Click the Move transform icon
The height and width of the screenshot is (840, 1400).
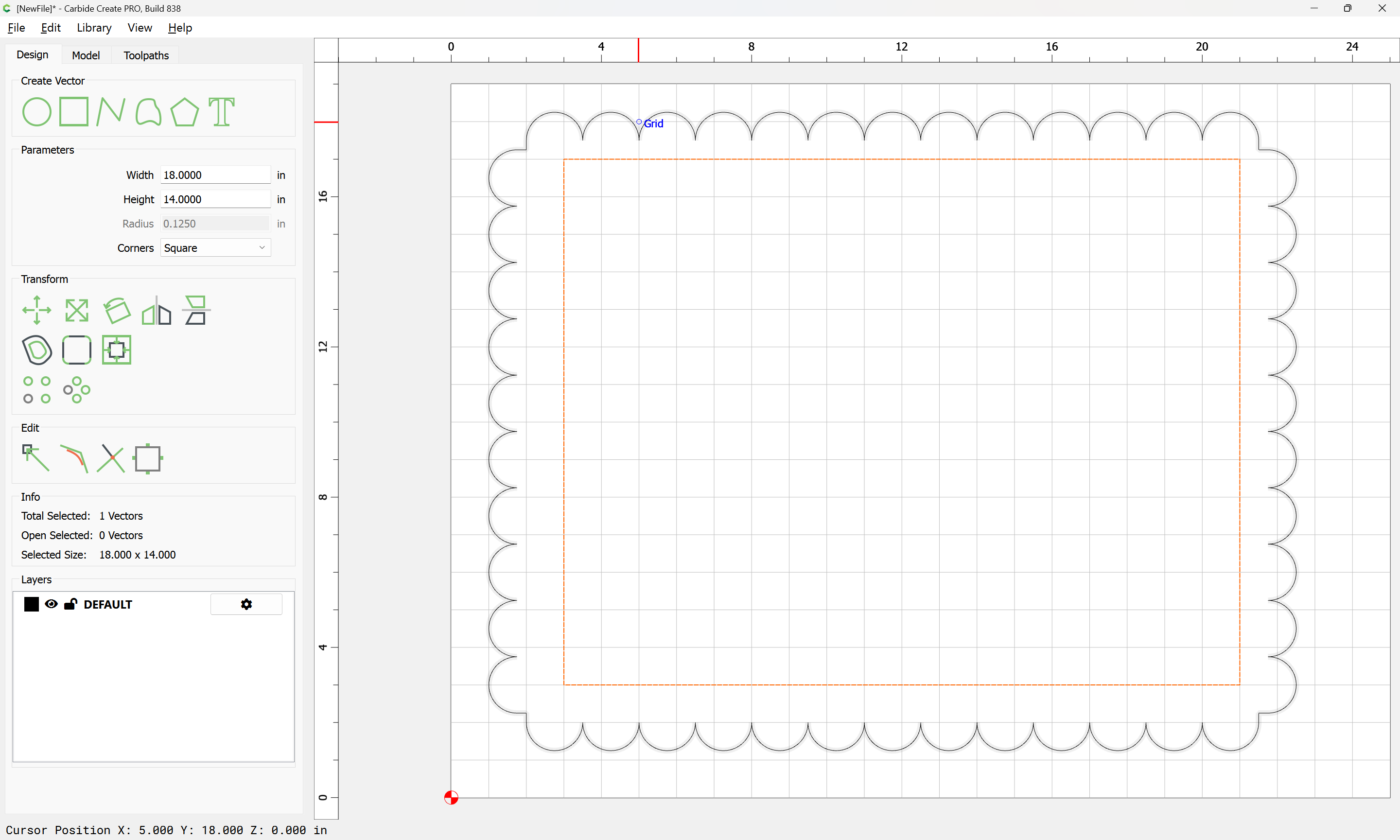point(37,310)
